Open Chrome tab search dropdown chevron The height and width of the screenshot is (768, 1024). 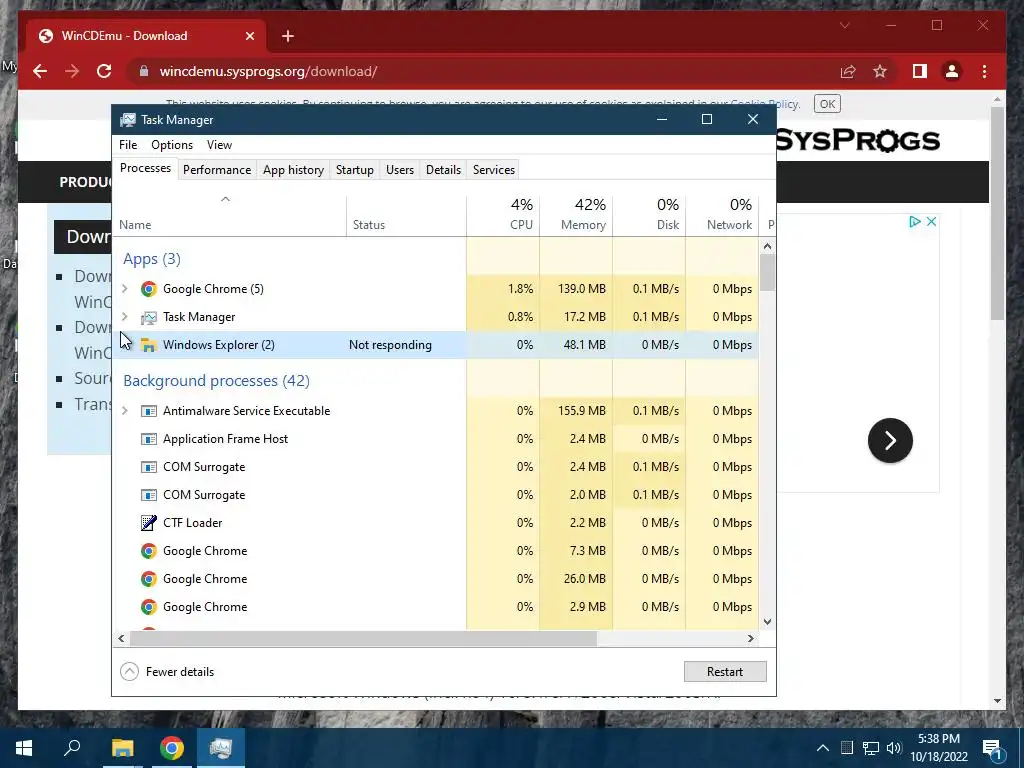pyautogui.click(x=844, y=25)
